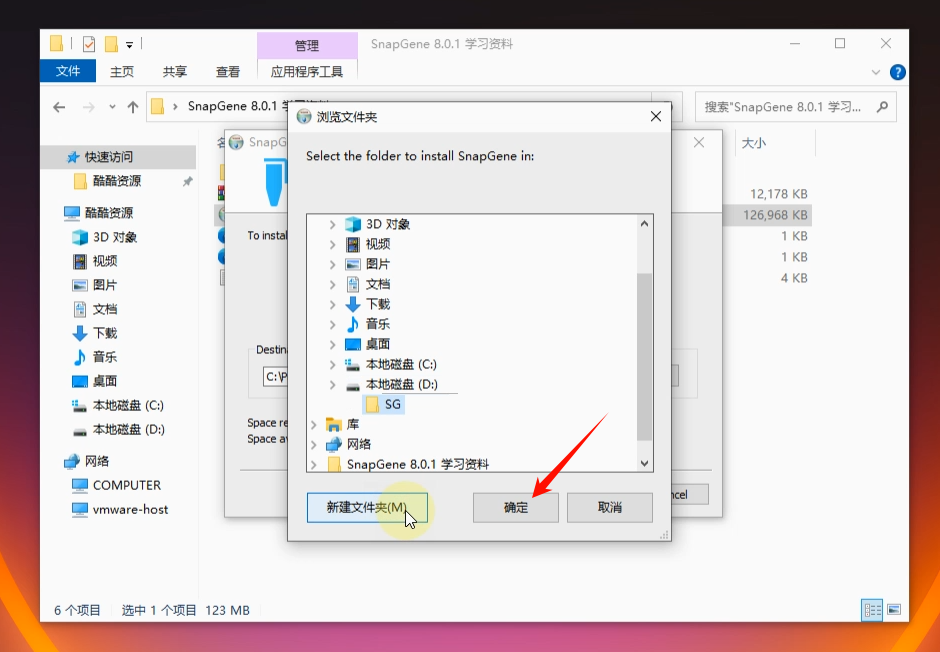Switch to large thumbnails view in status bar

[894, 609]
